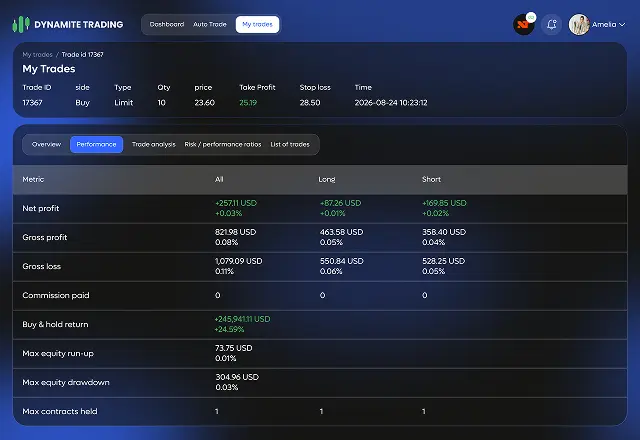Click the Take Profit value 25.19
The height and width of the screenshot is (440, 640).
[x=248, y=102]
